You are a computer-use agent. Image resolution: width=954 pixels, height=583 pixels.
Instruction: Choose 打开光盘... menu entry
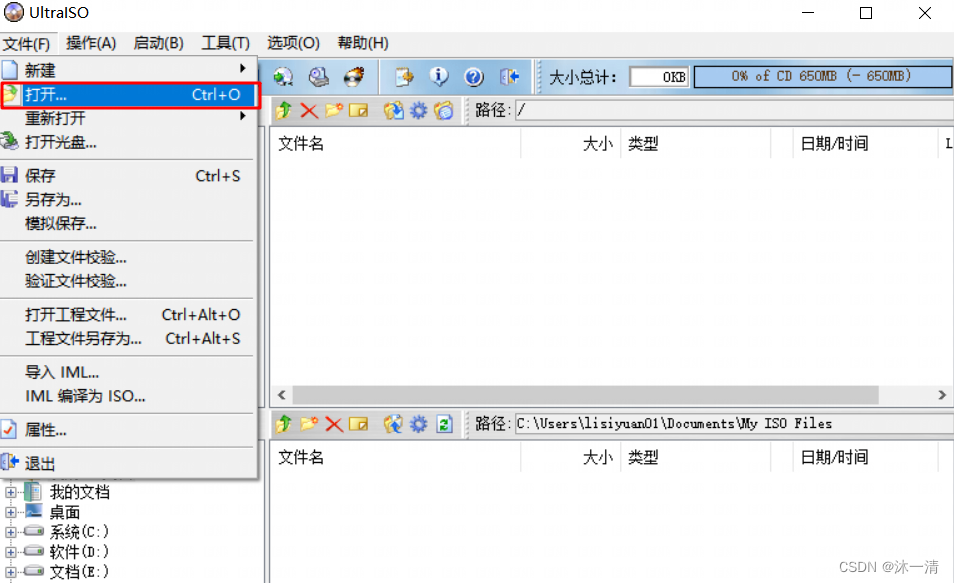[x=128, y=142]
